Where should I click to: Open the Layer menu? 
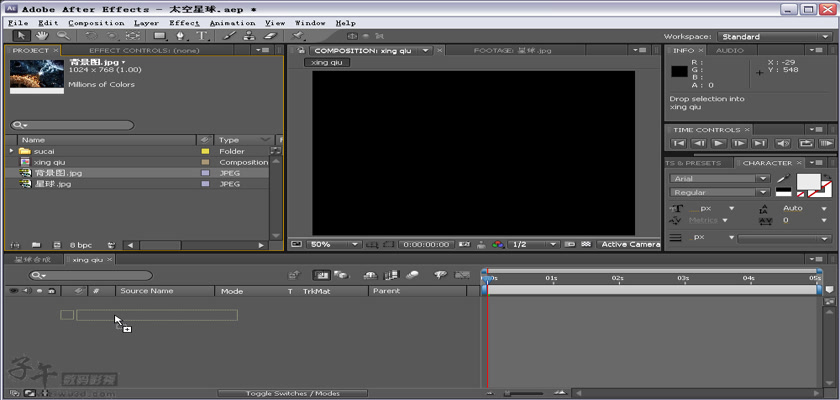click(x=146, y=23)
